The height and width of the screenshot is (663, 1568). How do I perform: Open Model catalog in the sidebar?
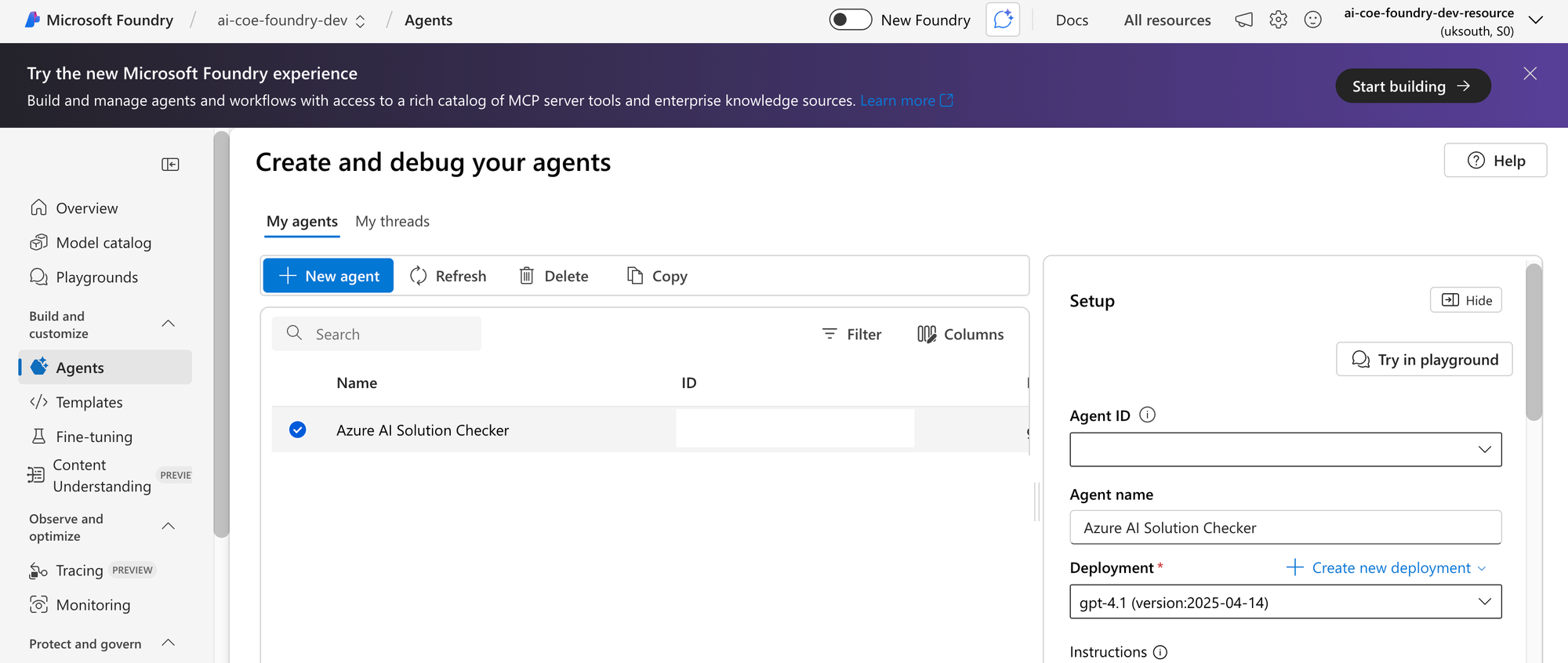pyautogui.click(x=103, y=243)
